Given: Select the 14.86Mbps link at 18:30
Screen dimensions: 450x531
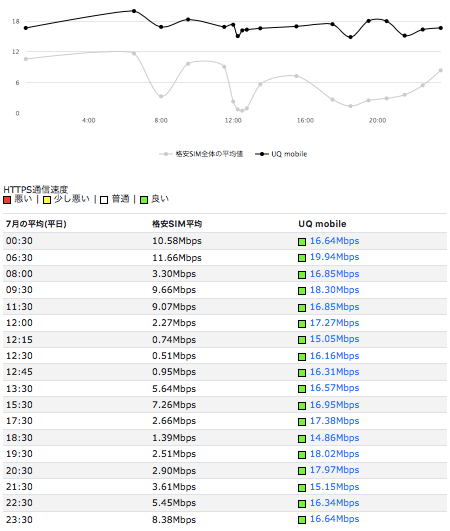Looking at the screenshot, I should (334, 438).
